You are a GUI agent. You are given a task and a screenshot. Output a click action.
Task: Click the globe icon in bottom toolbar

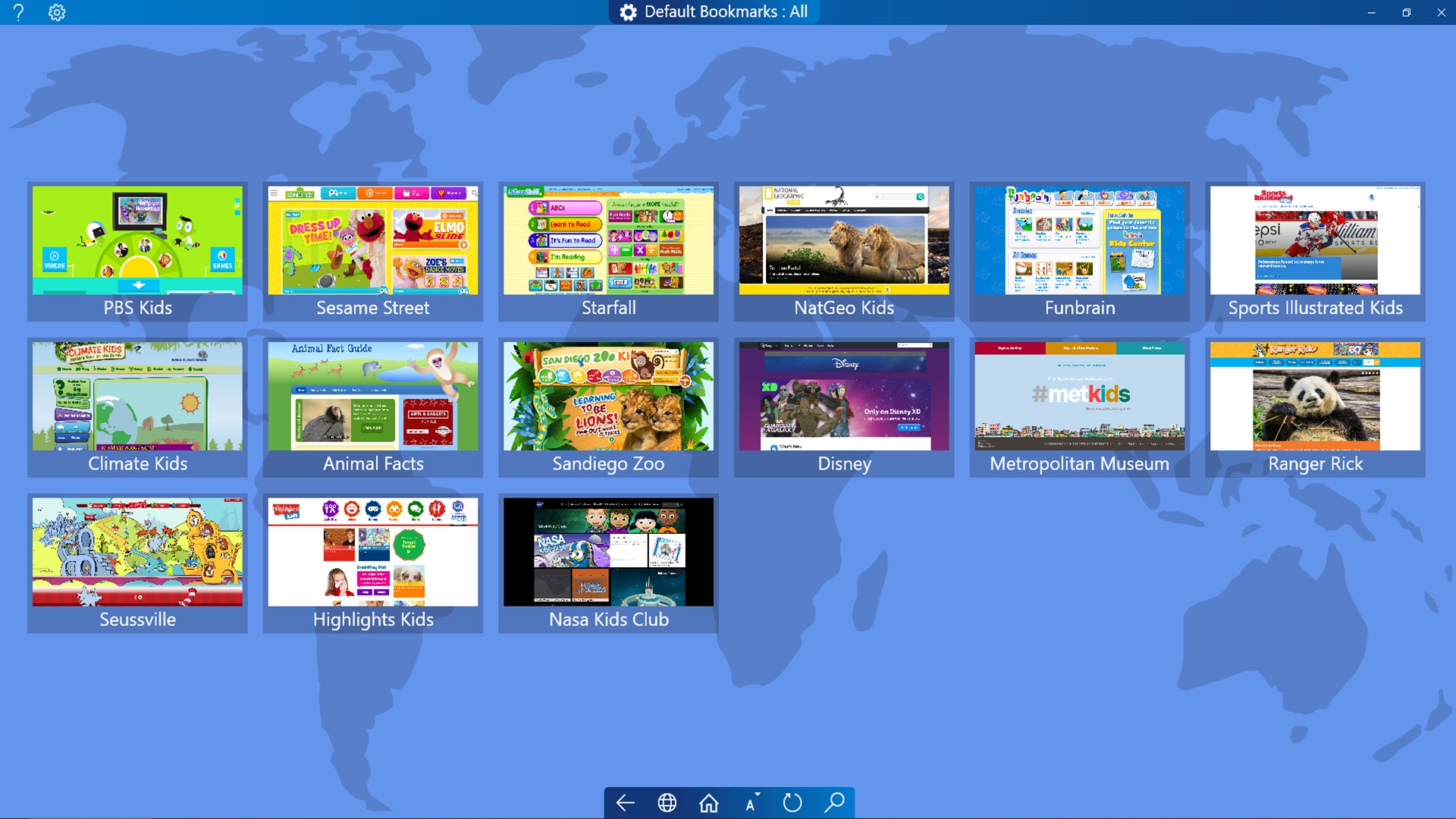click(x=667, y=802)
